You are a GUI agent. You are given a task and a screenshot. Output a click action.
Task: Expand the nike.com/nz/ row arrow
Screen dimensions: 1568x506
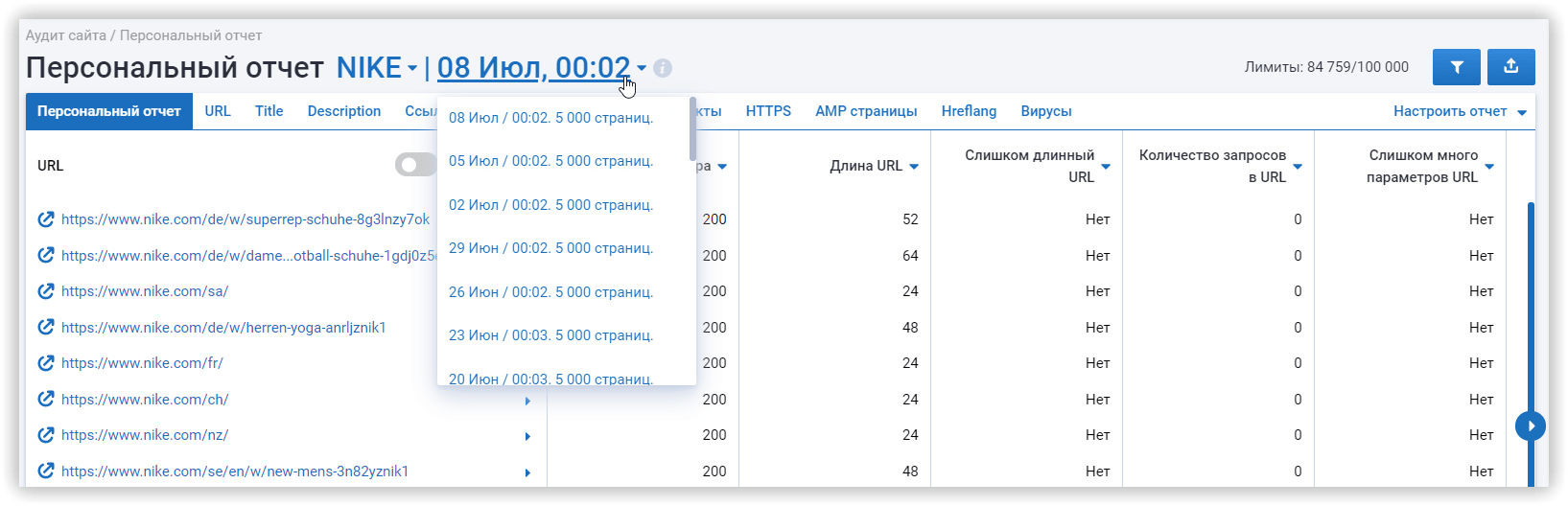527,436
